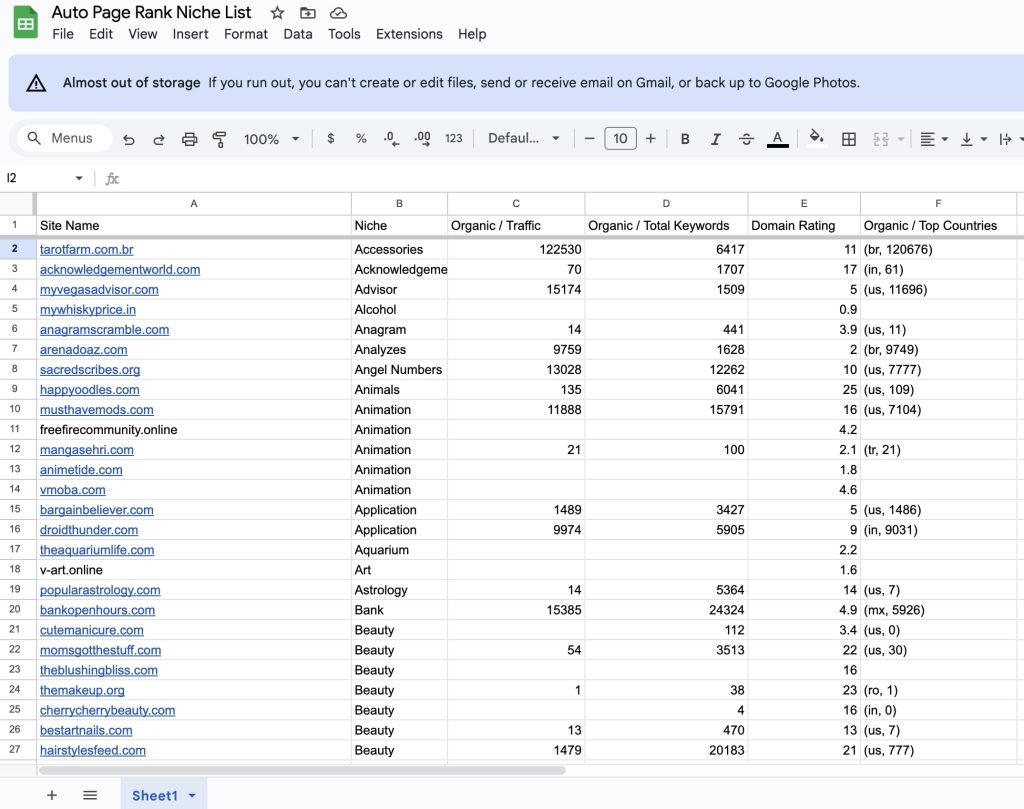The image size is (1024, 809).
Task: Increase font size with plus button
Action: pyautogui.click(x=650, y=138)
